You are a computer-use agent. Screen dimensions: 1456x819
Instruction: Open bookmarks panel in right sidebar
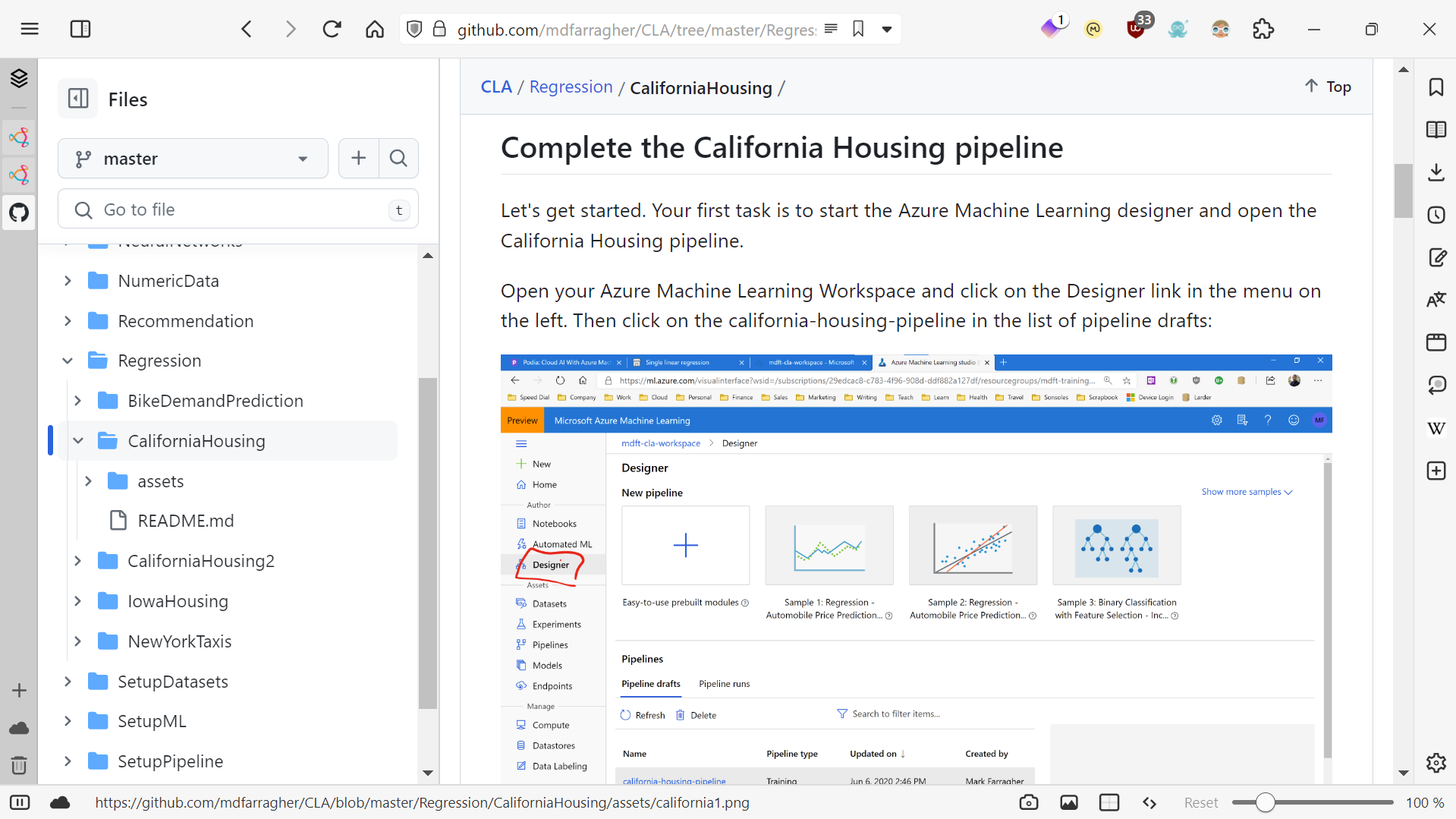coord(1436,87)
